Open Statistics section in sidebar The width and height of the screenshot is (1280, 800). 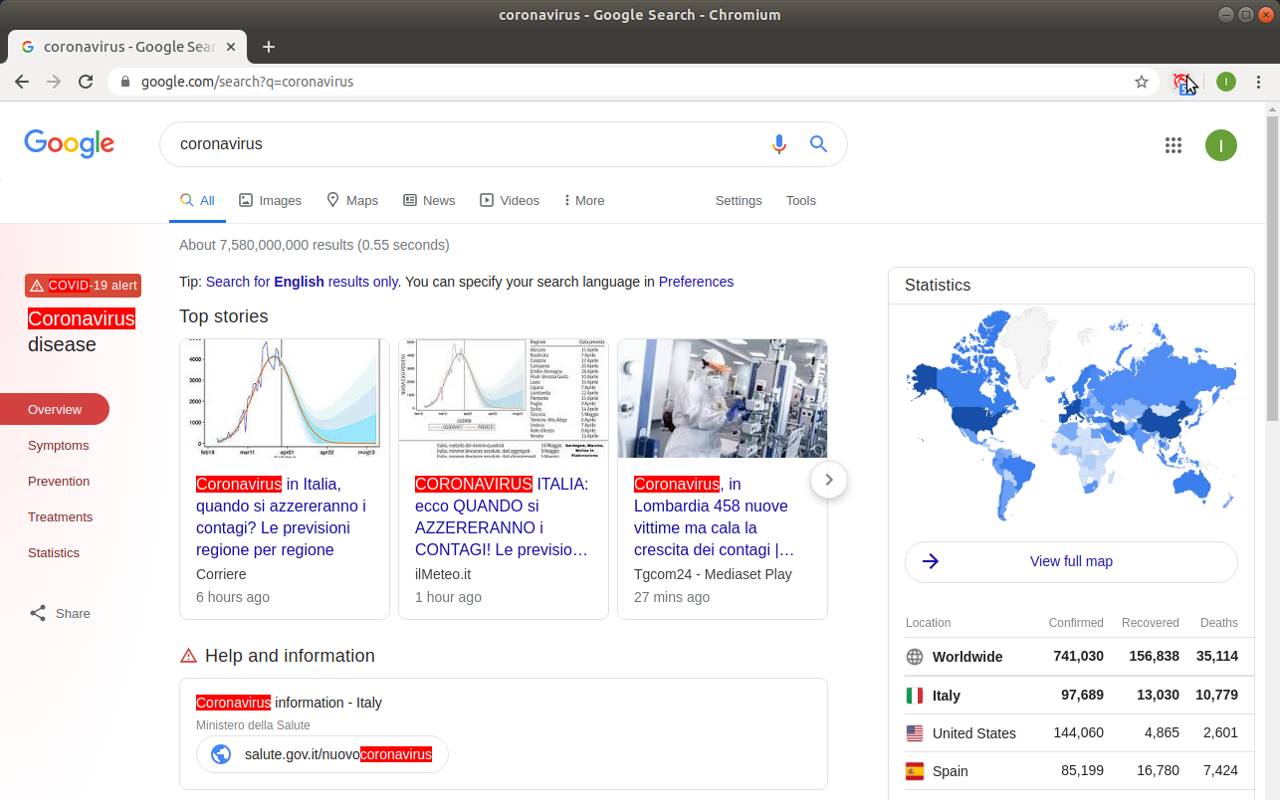click(x=54, y=553)
